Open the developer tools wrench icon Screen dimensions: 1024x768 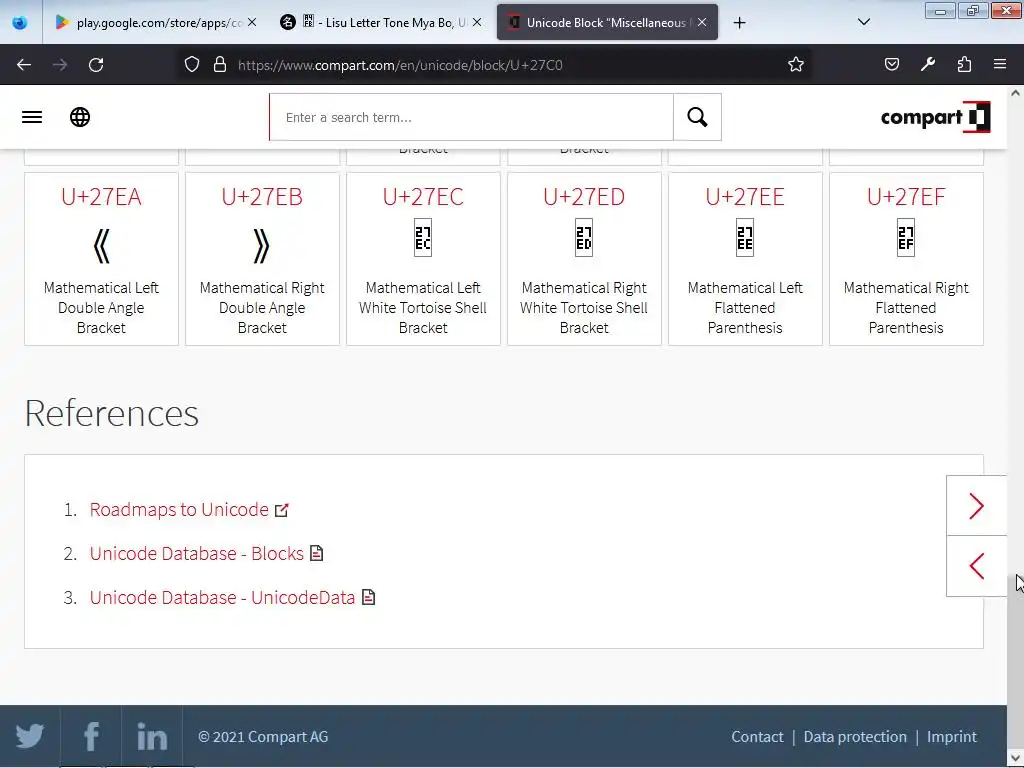pos(928,65)
